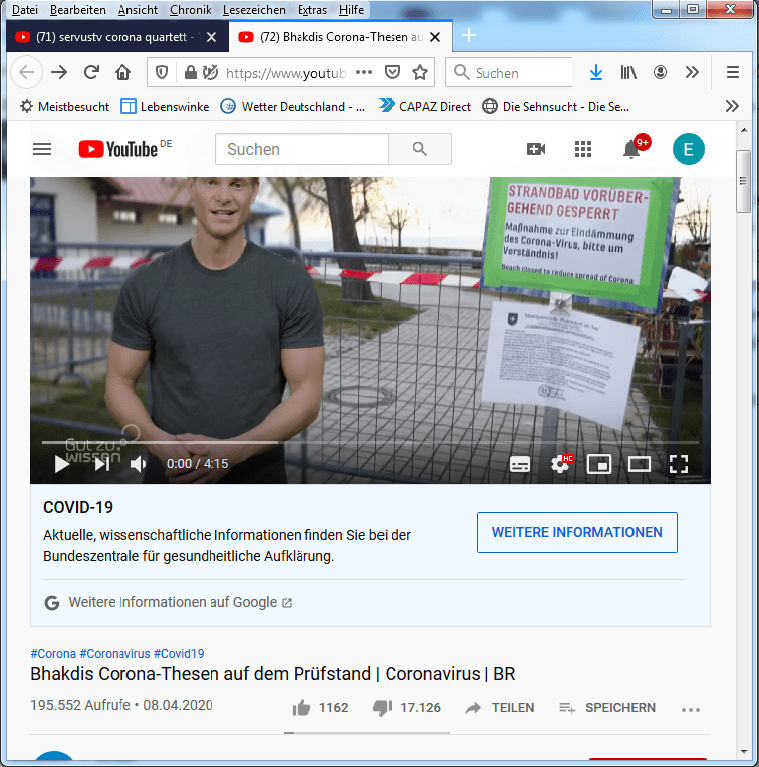The image size is (759, 767).
Task: Open the YouTube apps grid icon
Action: 583,149
